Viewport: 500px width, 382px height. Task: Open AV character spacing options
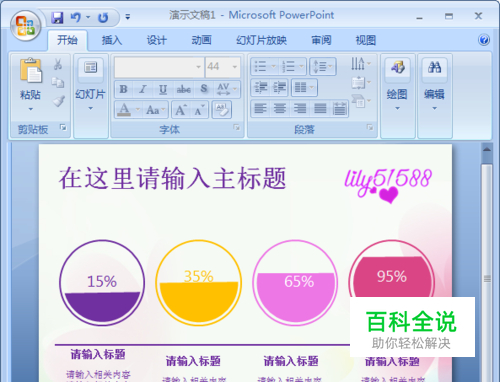click(x=227, y=89)
